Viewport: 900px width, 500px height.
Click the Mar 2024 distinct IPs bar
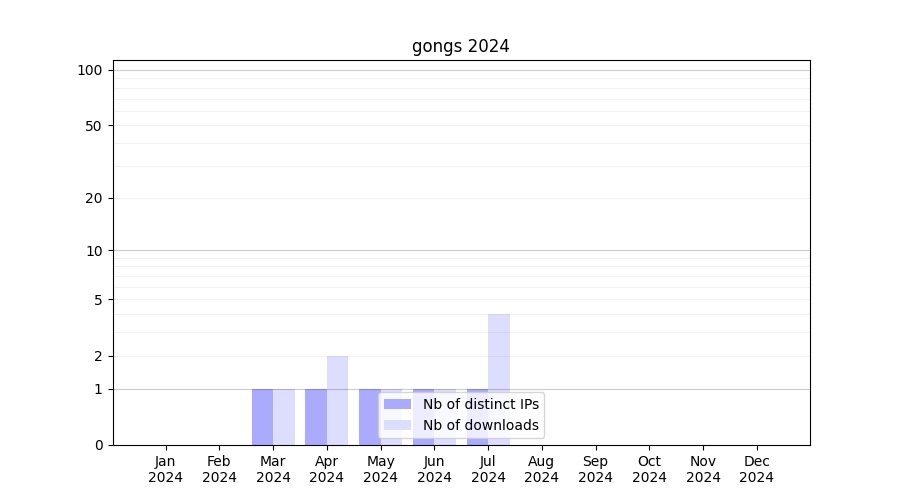coord(262,417)
